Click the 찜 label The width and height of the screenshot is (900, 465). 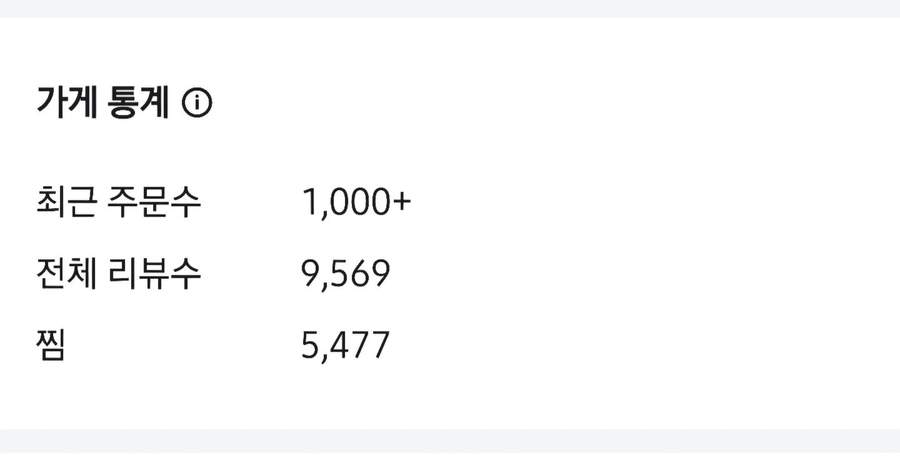[x=50, y=346]
